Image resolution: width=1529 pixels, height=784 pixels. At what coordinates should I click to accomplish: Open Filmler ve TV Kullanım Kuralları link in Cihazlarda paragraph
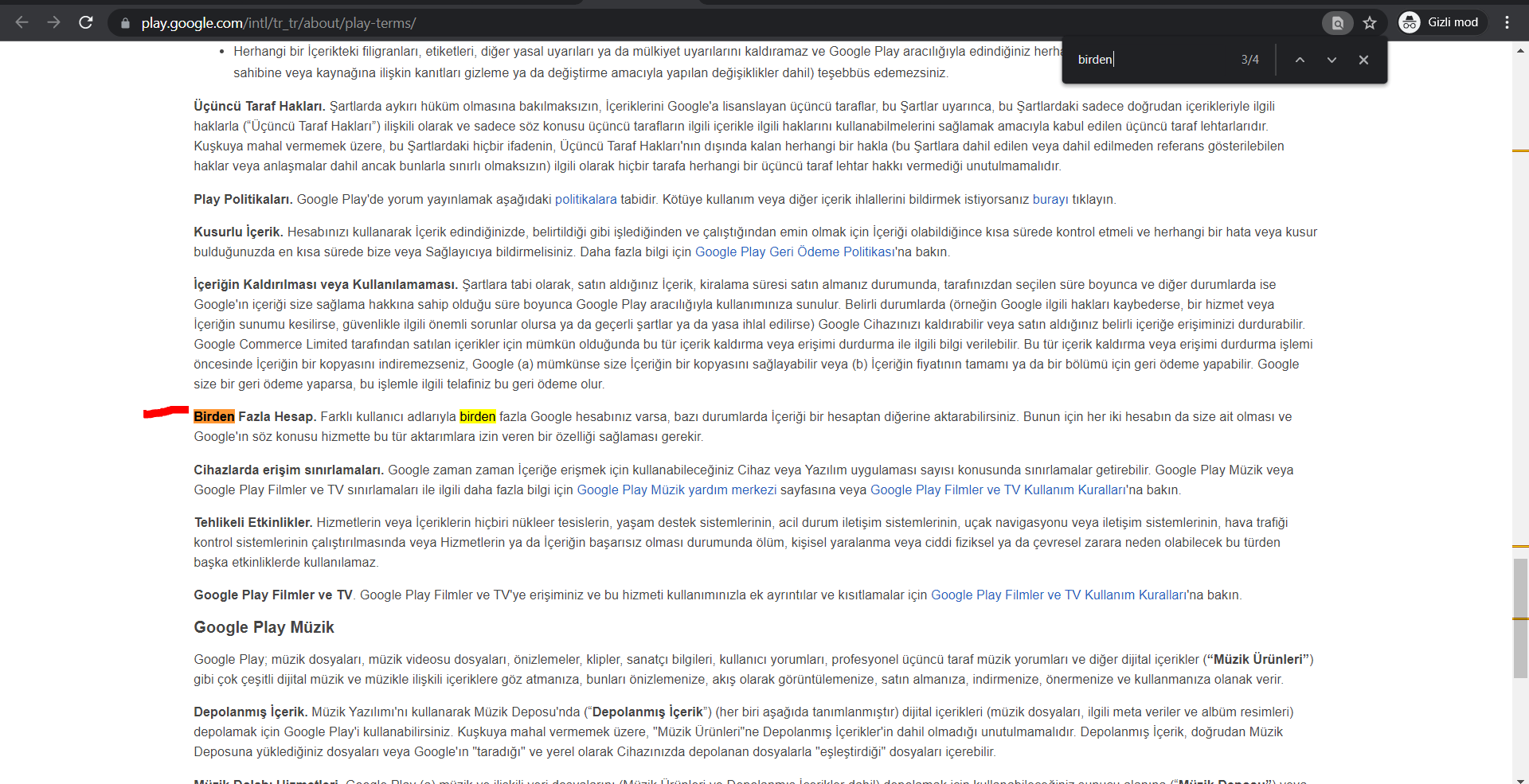(x=998, y=490)
